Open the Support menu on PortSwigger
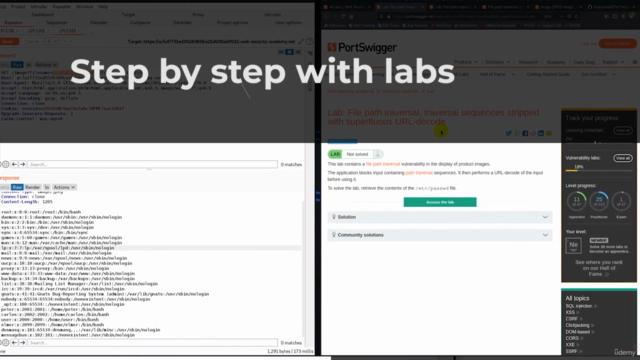Viewport: 640px width, 360px height. pyautogui.click(x=613, y=62)
